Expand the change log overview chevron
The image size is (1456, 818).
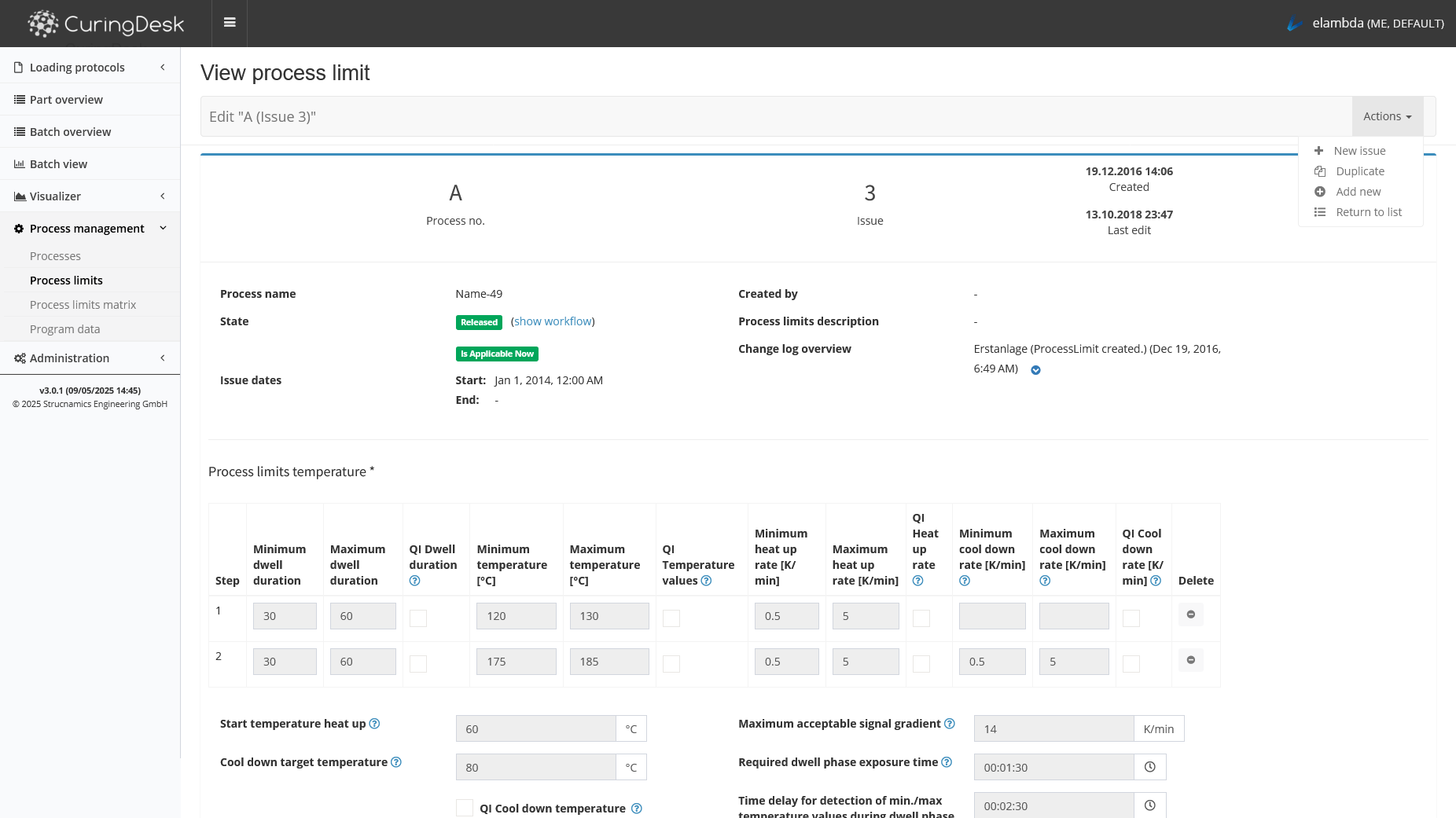coord(1035,370)
